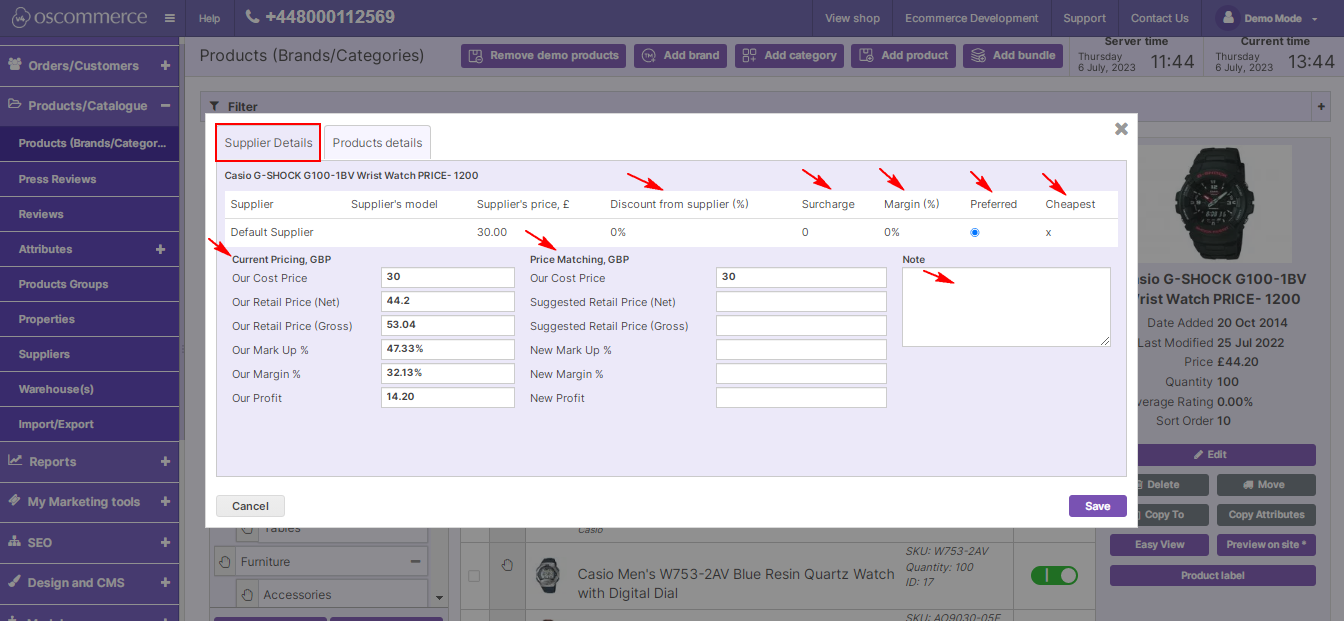Expand the Attributes submenu plus
The height and width of the screenshot is (621, 1344).
click(x=161, y=249)
